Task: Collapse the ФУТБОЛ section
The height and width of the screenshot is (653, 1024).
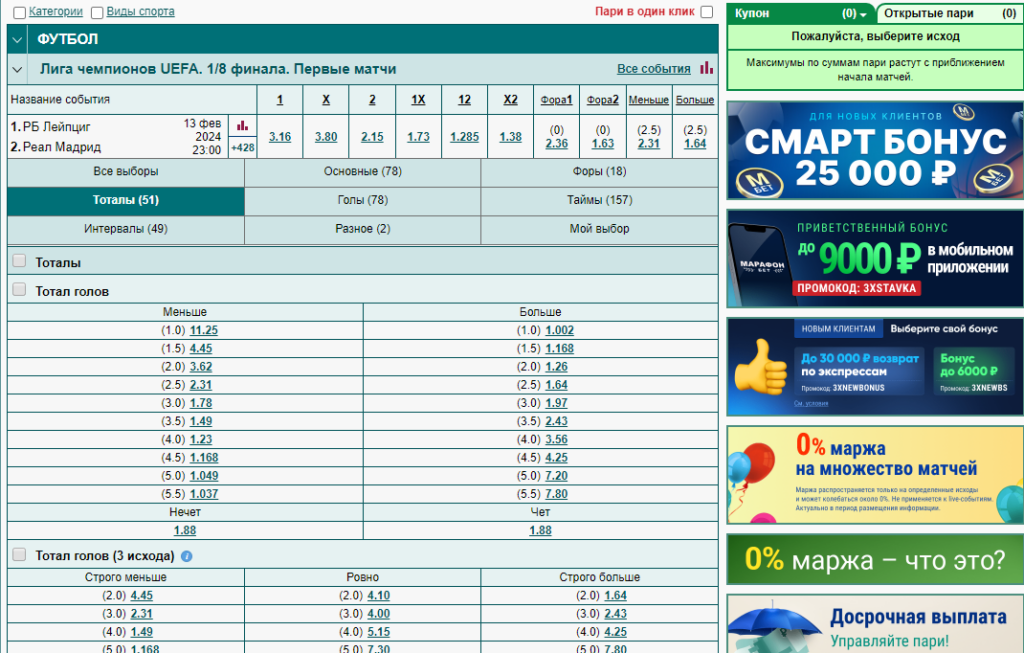Action: pyautogui.click(x=18, y=40)
